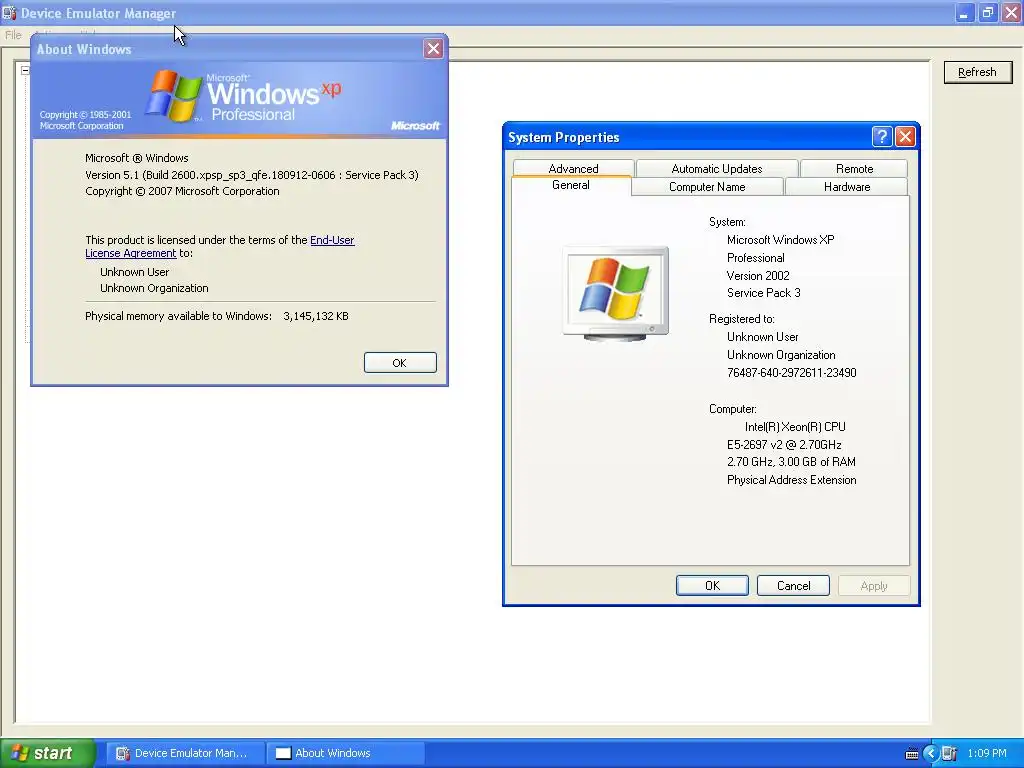1024x768 pixels.
Task: Switch to About Windows taskbar button
Action: [346, 753]
